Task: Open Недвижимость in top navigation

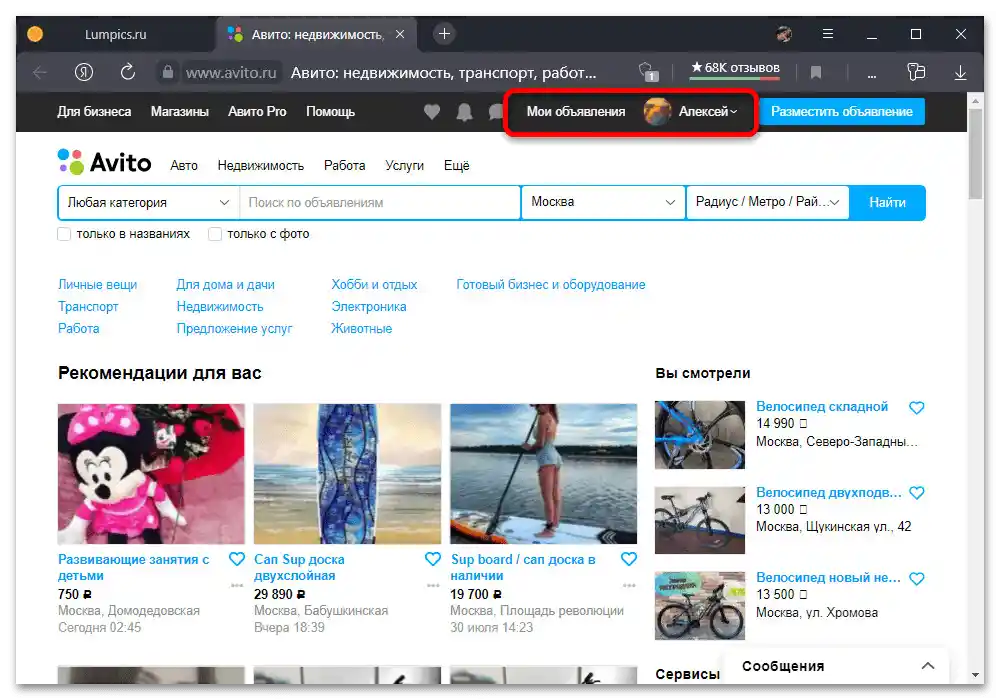Action: point(260,166)
